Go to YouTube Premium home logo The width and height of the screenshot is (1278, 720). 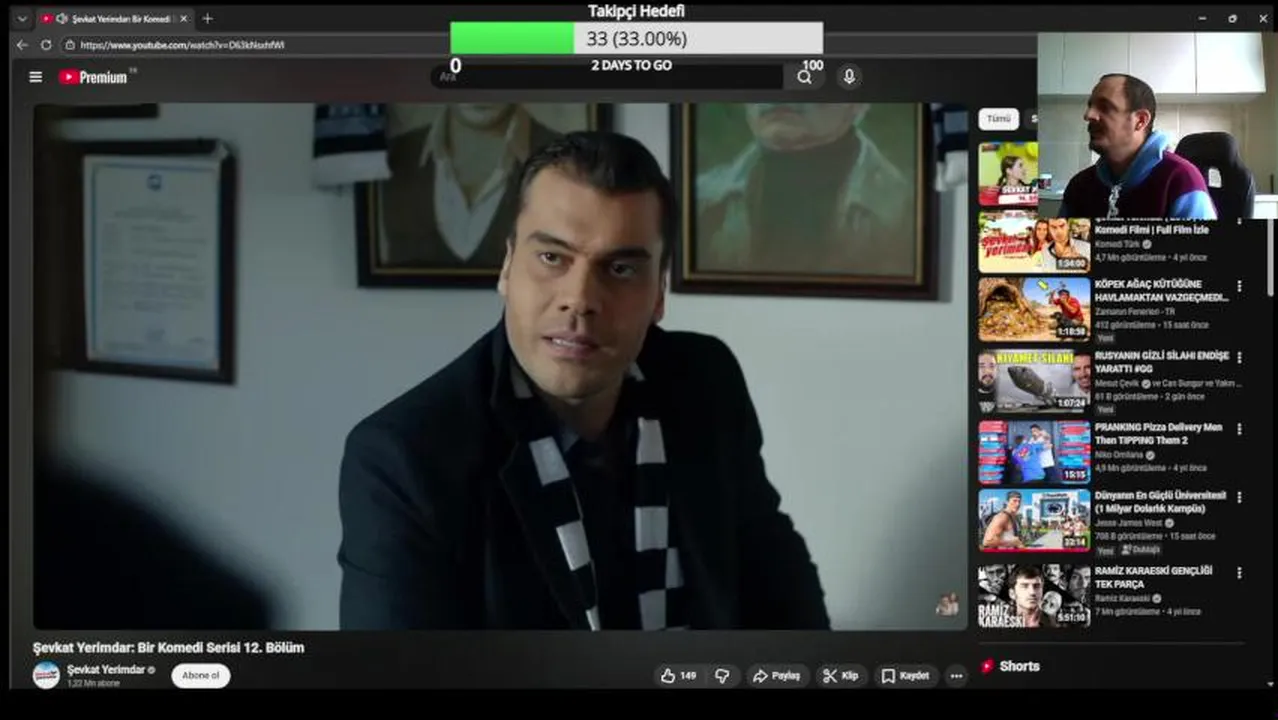tap(93, 77)
